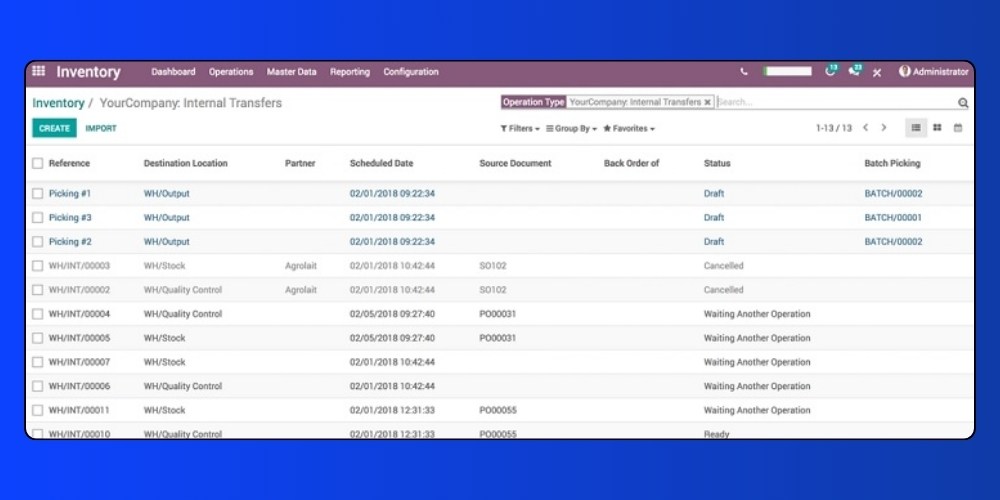Click Cancelled status of WH/INT/00003
1000x500 pixels.
pyautogui.click(x=723, y=265)
